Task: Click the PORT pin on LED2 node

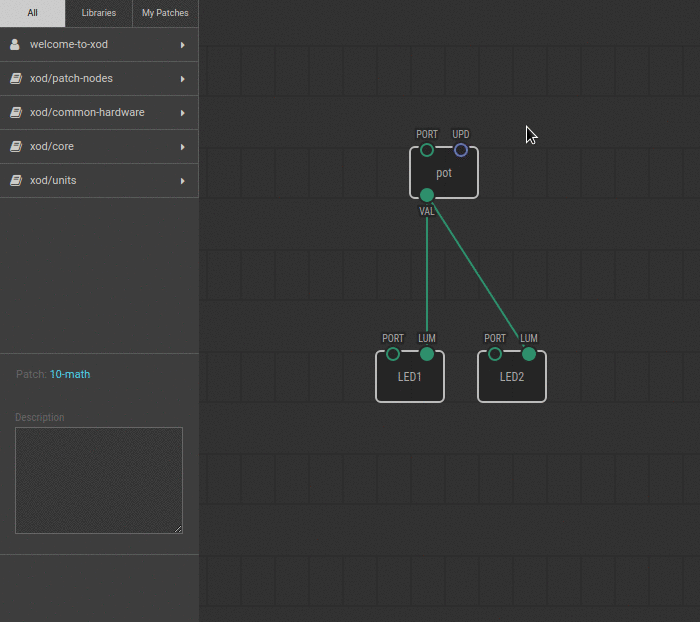Action: pyautogui.click(x=495, y=354)
